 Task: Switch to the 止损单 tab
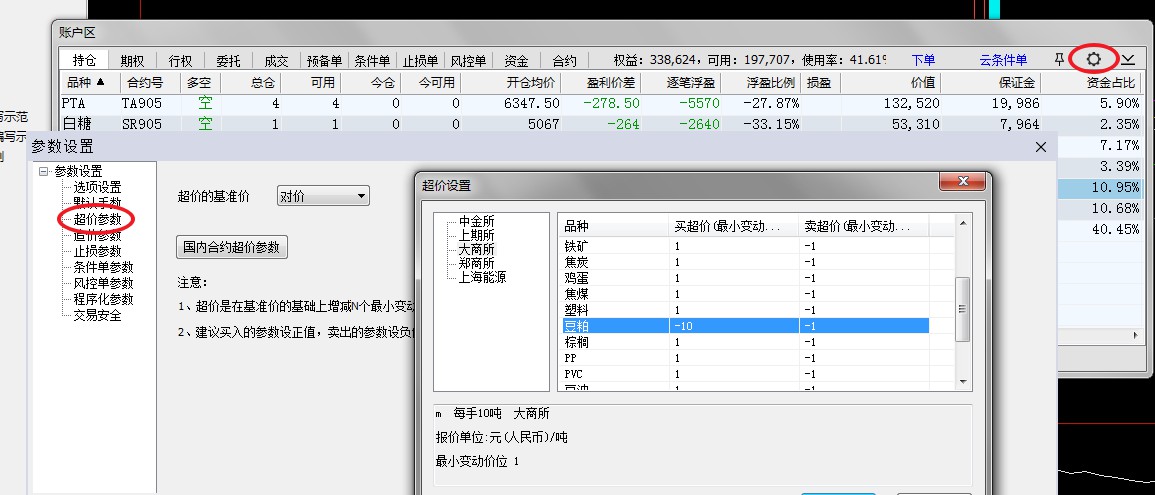421,61
